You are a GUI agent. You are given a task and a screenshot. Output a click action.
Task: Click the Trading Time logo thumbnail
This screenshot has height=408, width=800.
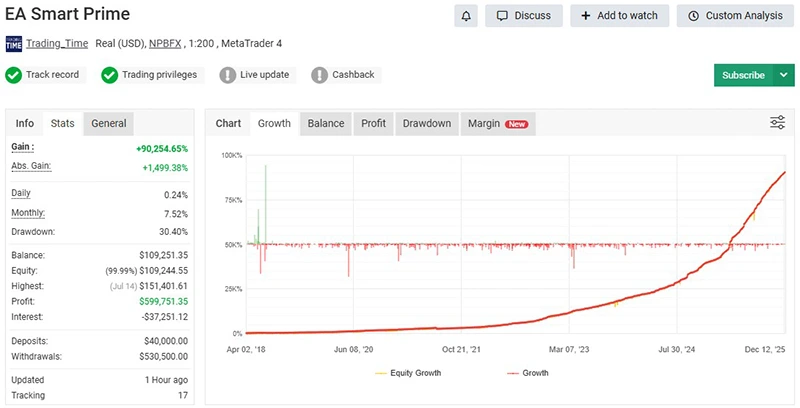[x=14, y=44]
